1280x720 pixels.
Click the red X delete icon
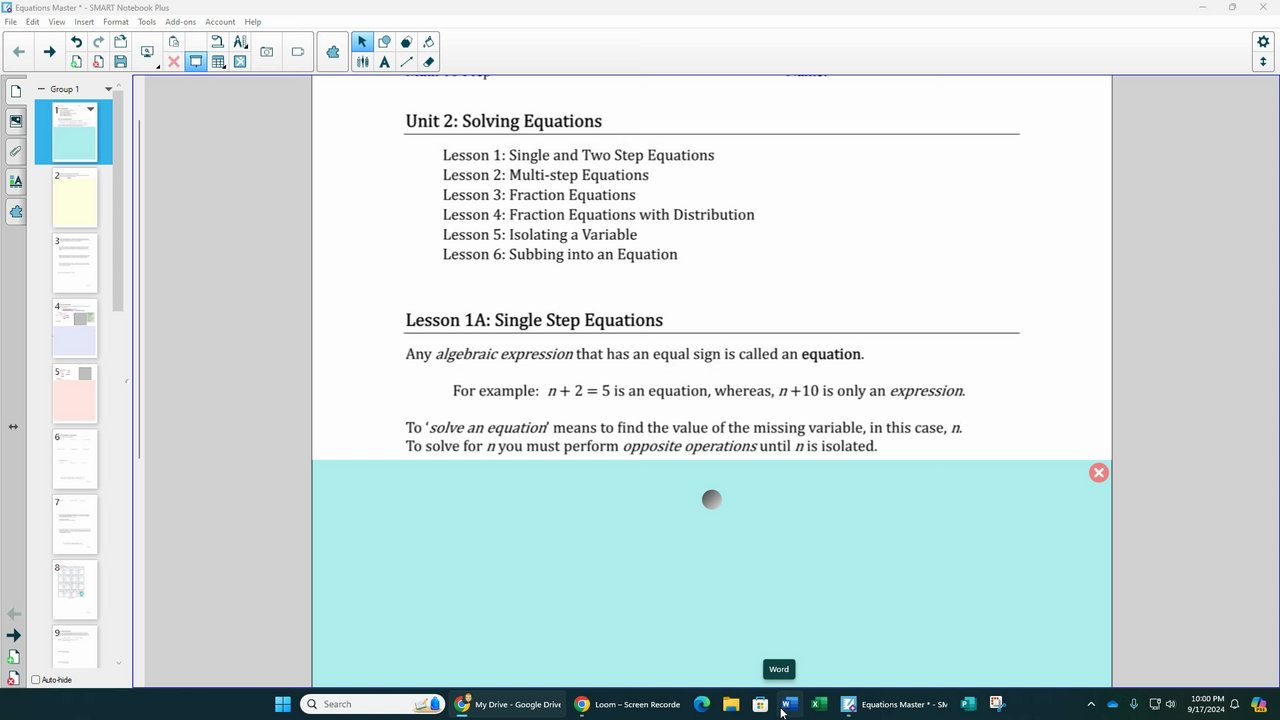(x=174, y=62)
